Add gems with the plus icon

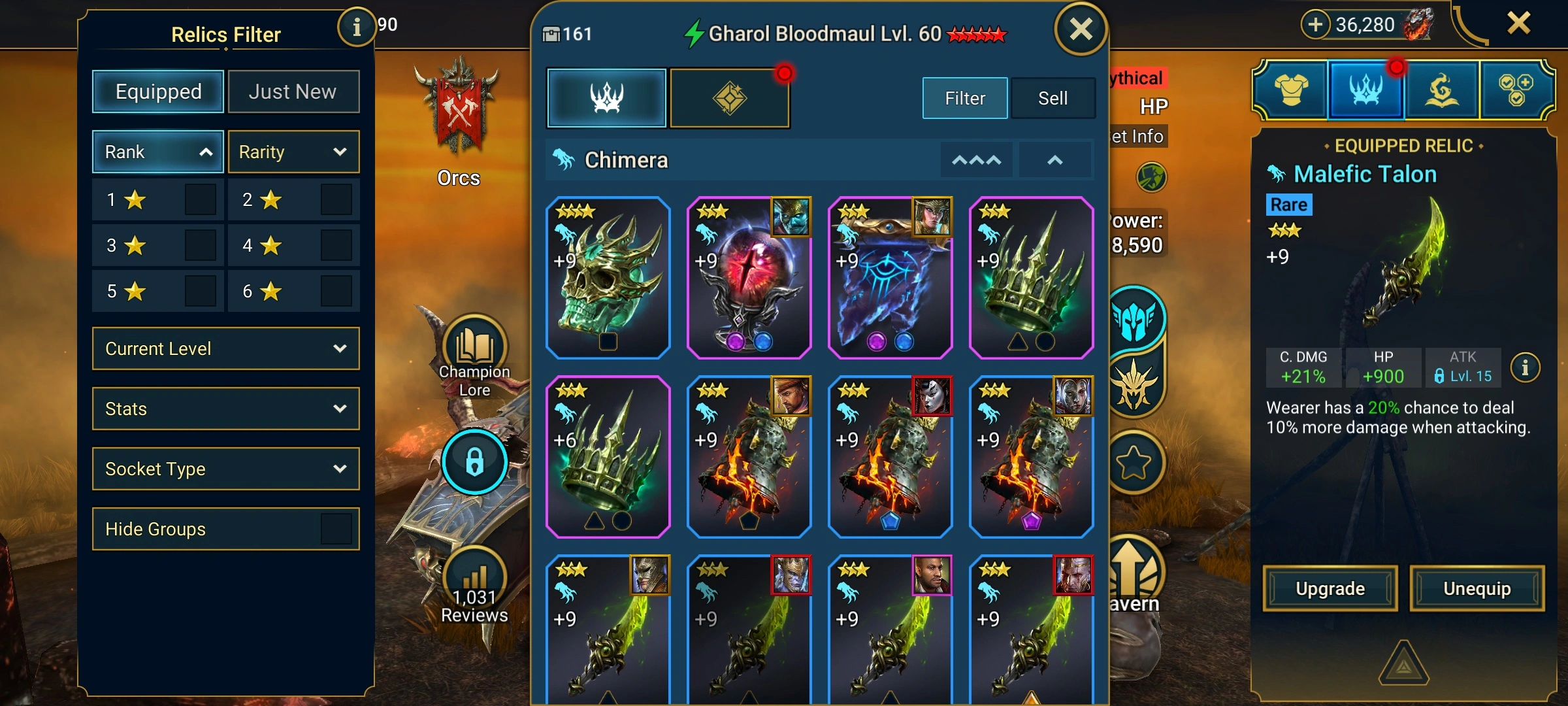1316,25
